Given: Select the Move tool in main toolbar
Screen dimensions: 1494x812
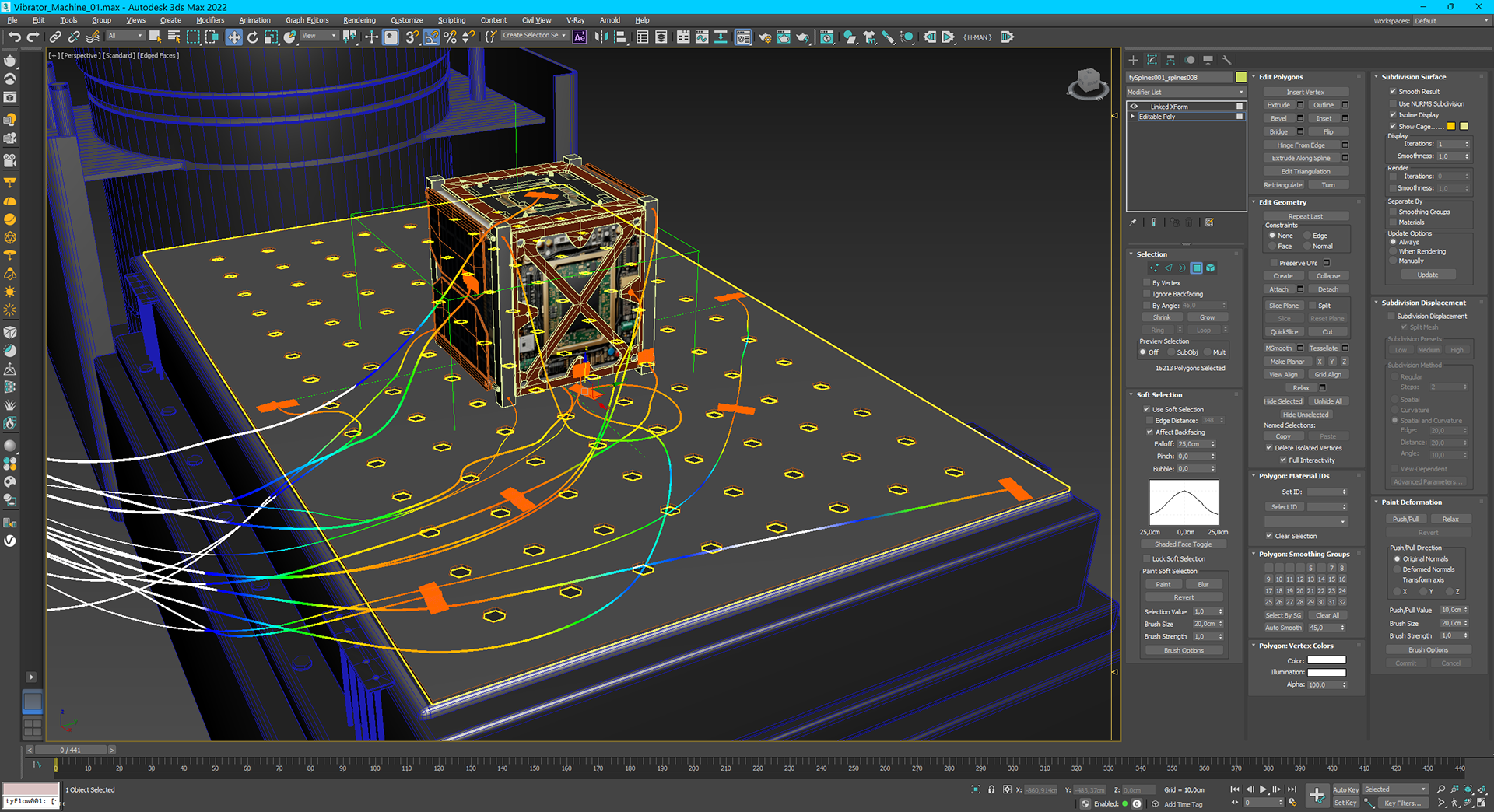Looking at the screenshot, I should (x=234, y=37).
